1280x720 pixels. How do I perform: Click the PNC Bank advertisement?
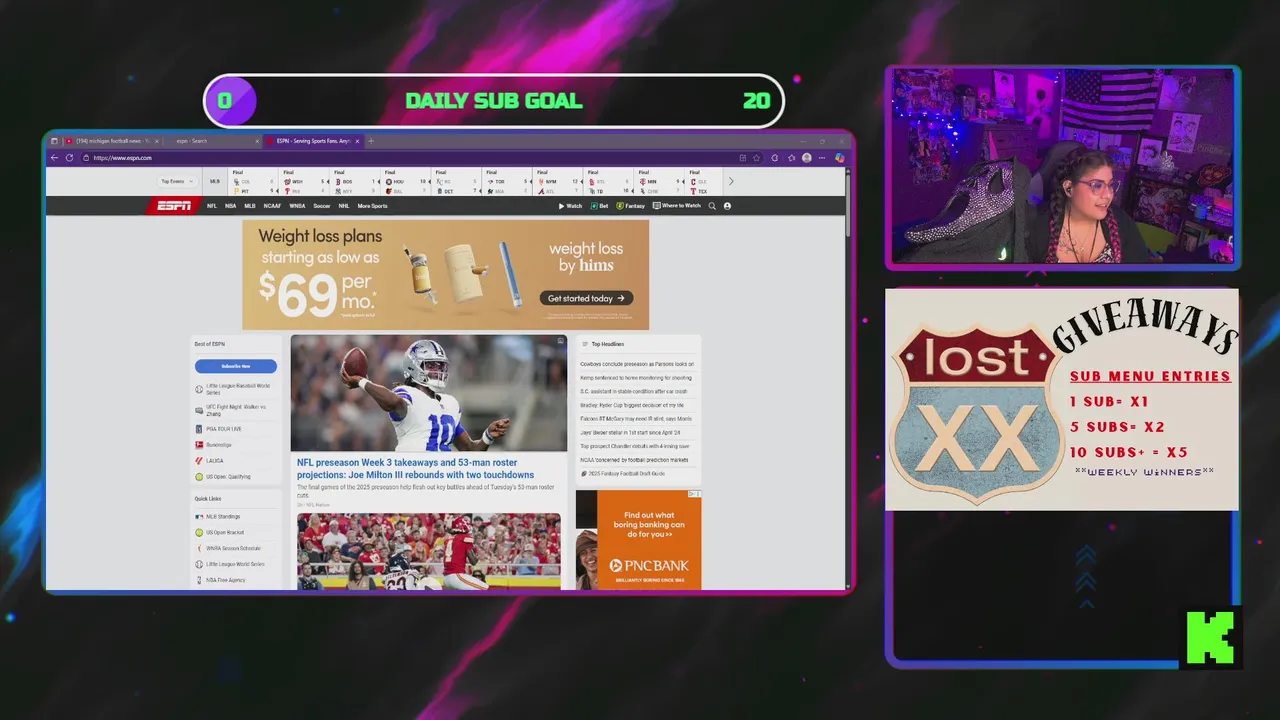pos(638,540)
